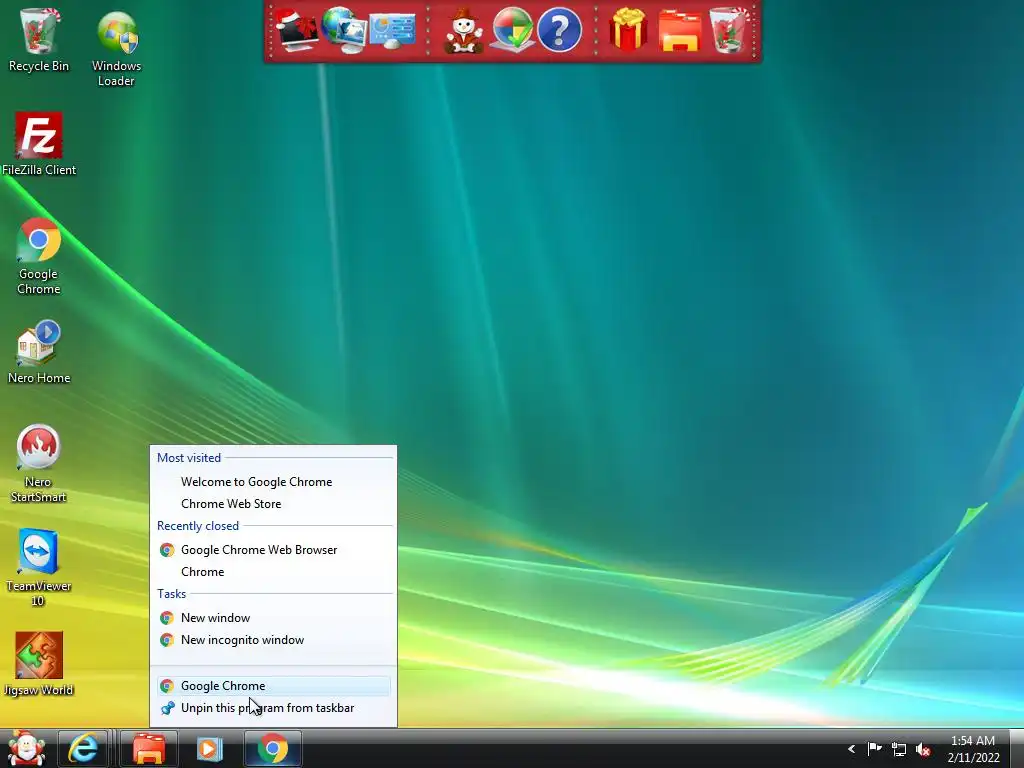Select the TeamViewer 10 desktop icon
The height and width of the screenshot is (768, 1024).
38,568
